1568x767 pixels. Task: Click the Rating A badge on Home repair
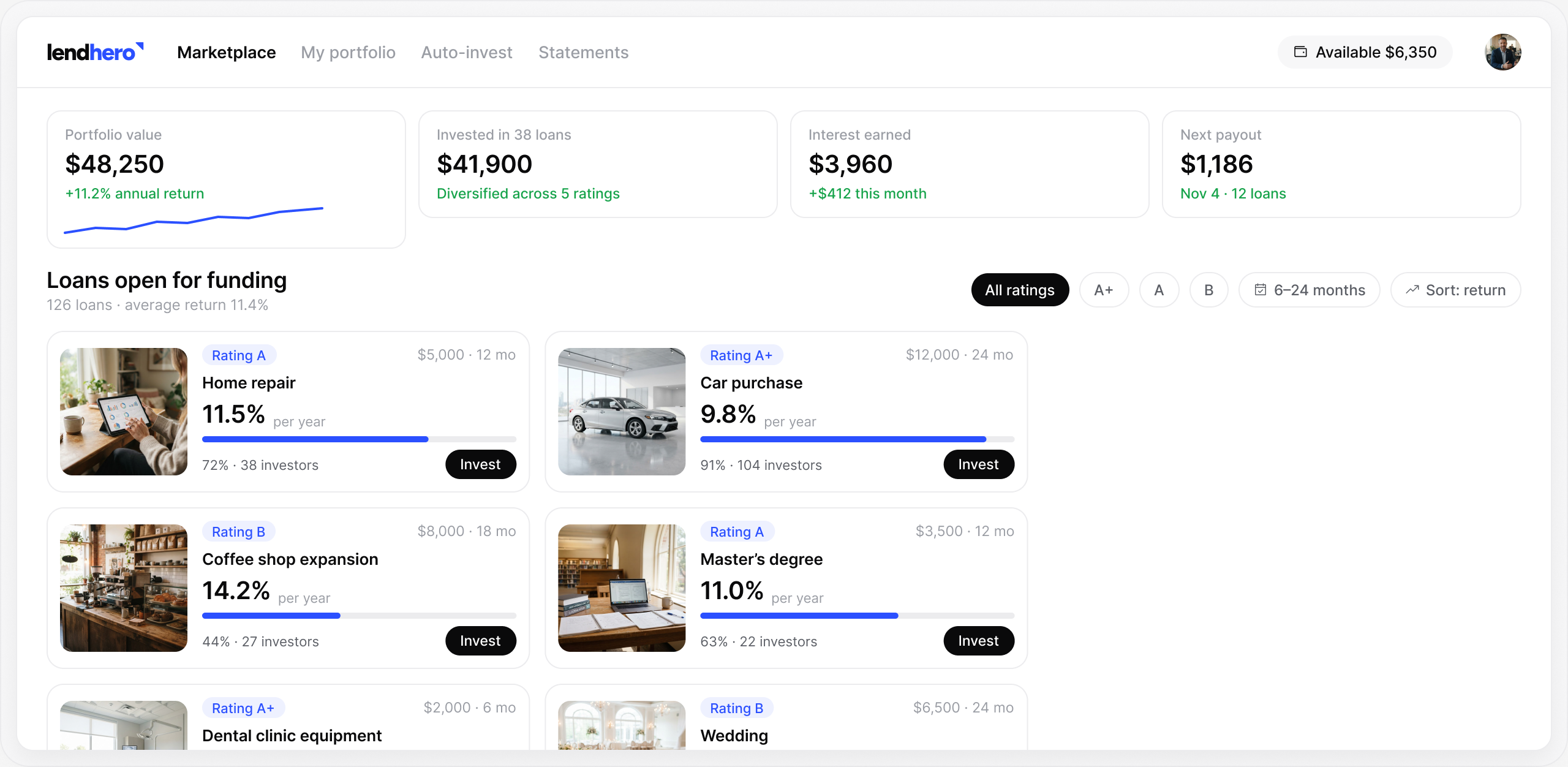(239, 355)
